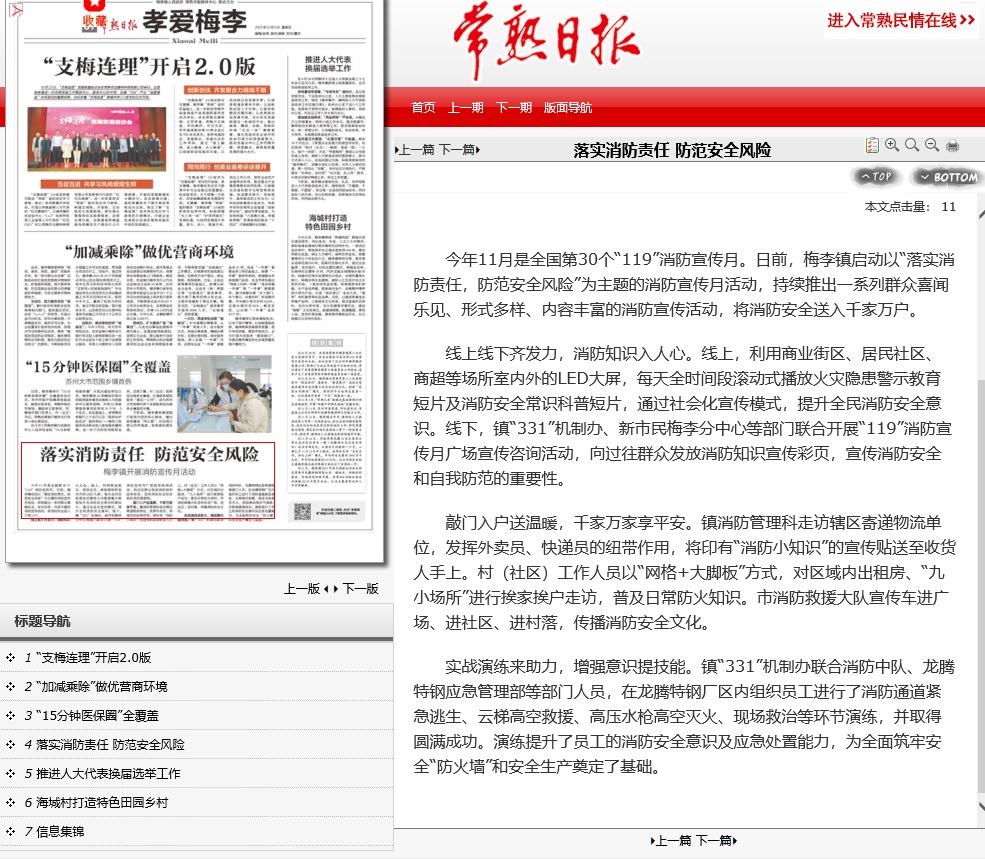The image size is (985, 859).
Task: Jump to the article TOP
Action: click(x=877, y=177)
